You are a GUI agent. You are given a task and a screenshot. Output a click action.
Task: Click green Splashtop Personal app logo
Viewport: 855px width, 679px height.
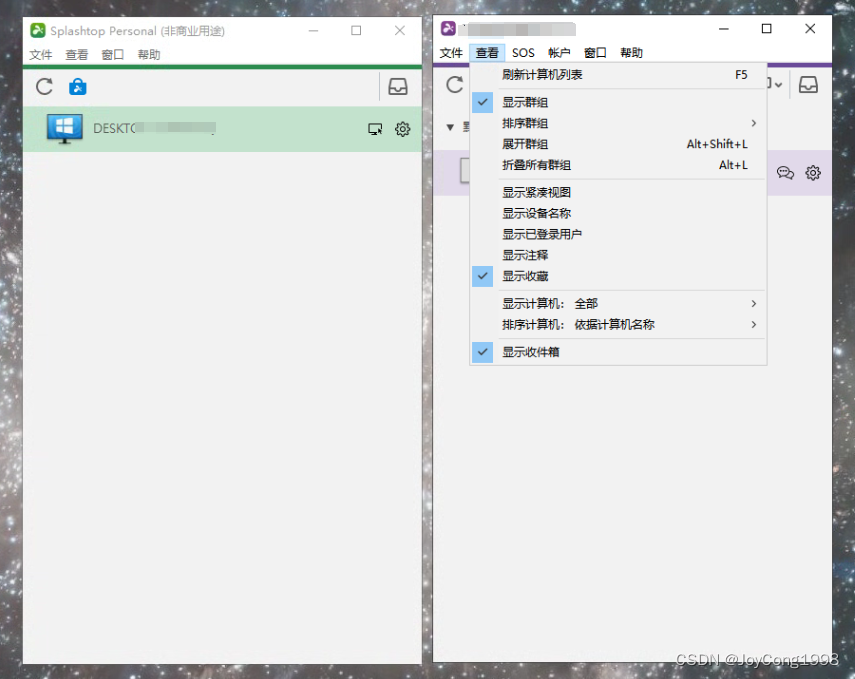[38, 31]
